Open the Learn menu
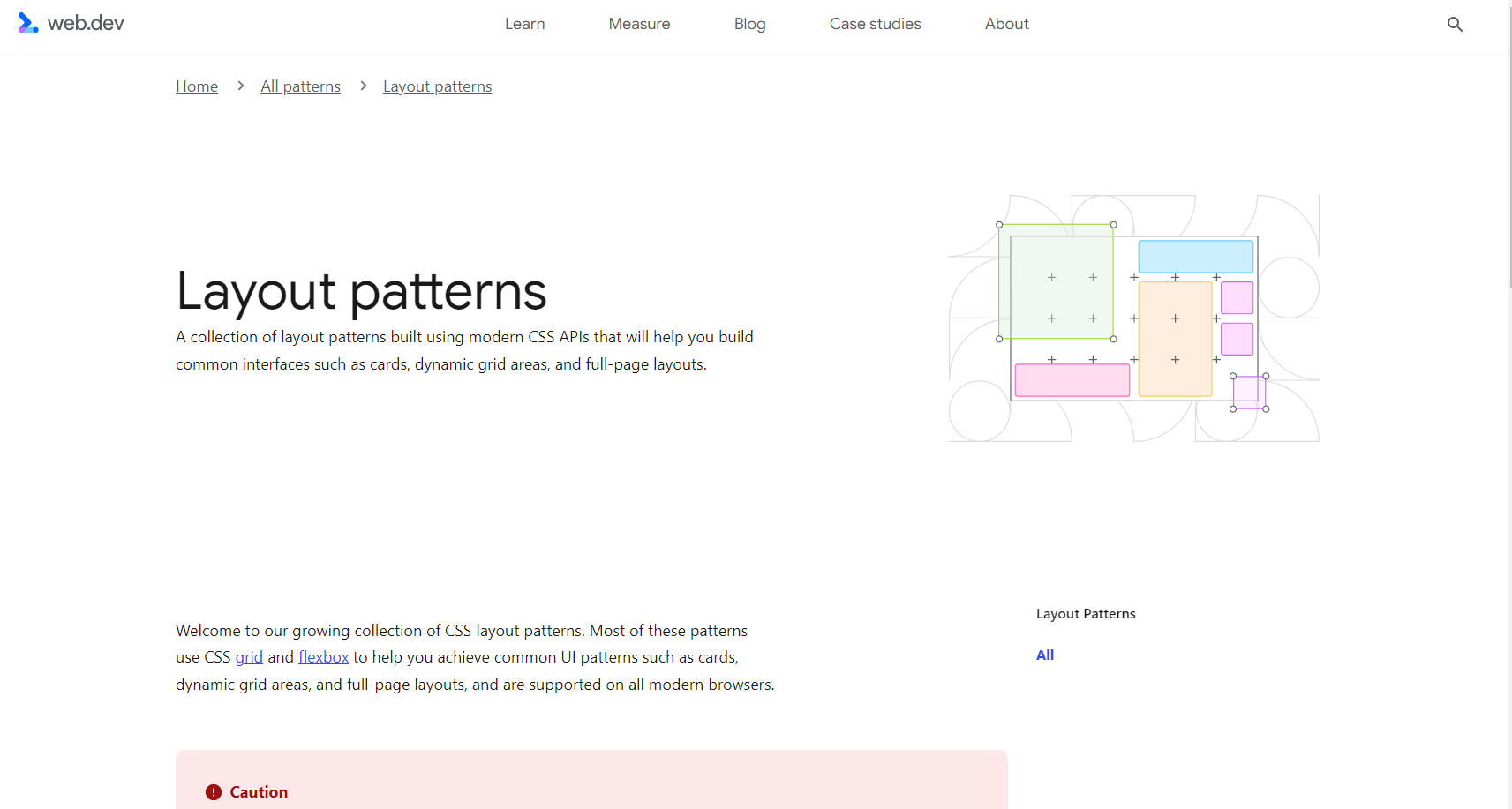 point(524,24)
